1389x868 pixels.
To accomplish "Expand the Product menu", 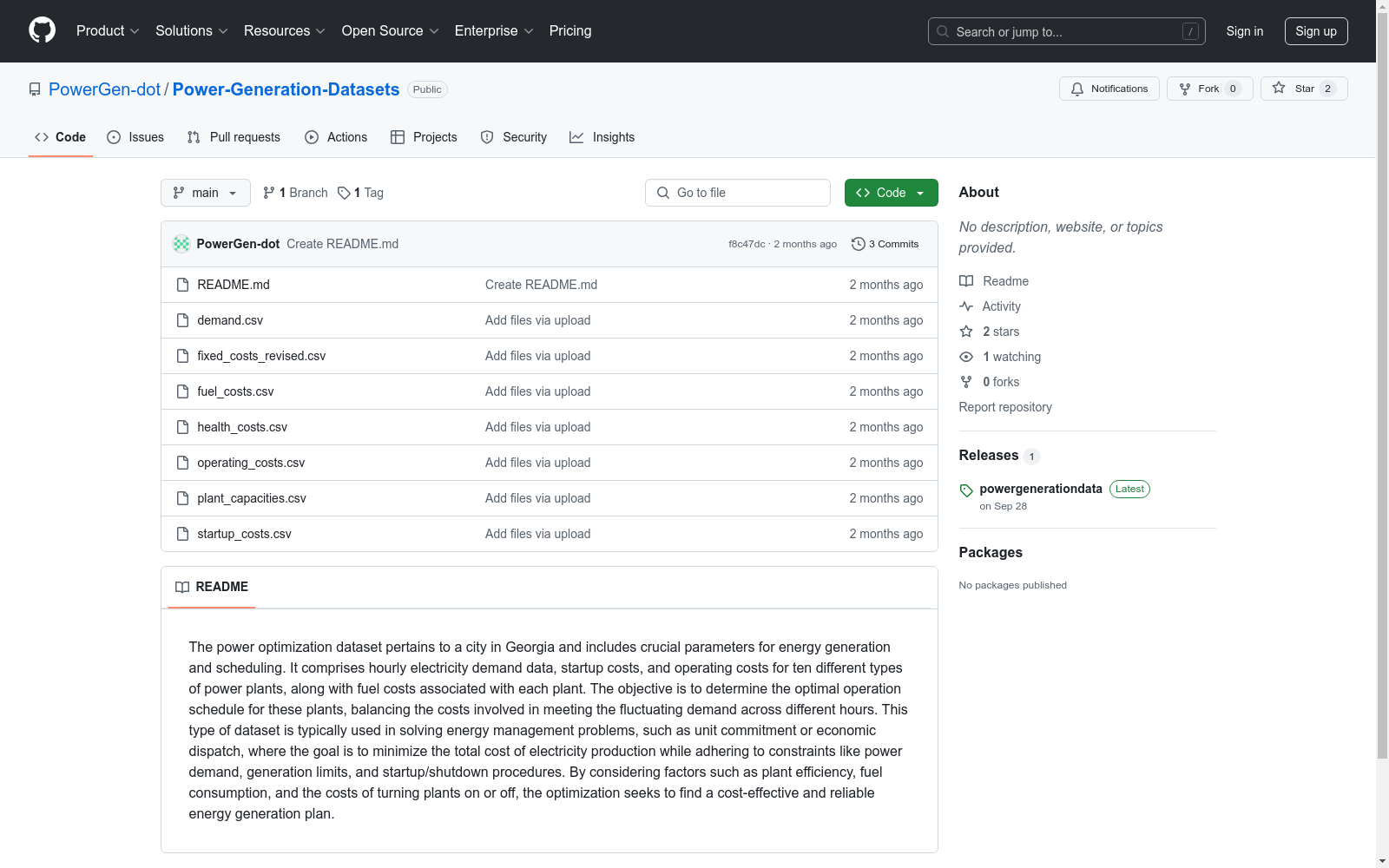I will point(108,30).
